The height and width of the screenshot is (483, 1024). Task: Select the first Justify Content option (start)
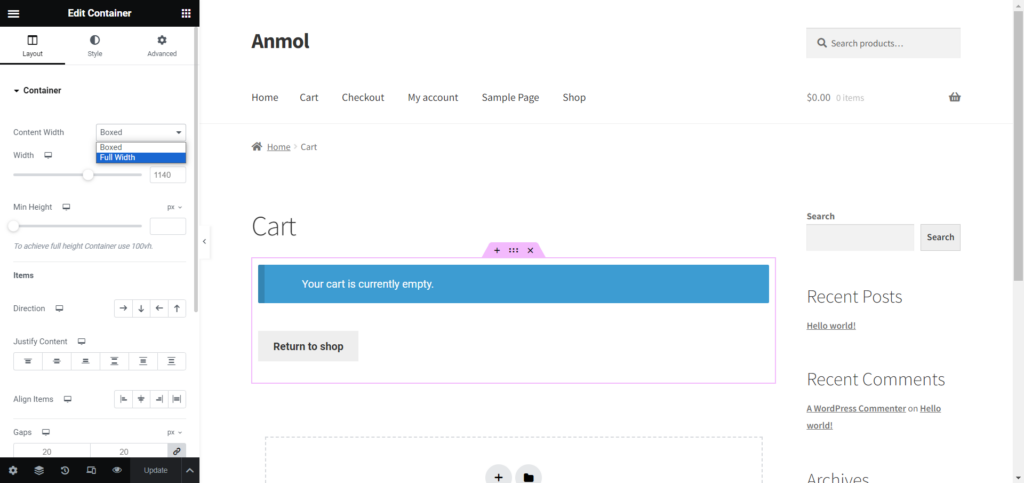click(x=28, y=361)
